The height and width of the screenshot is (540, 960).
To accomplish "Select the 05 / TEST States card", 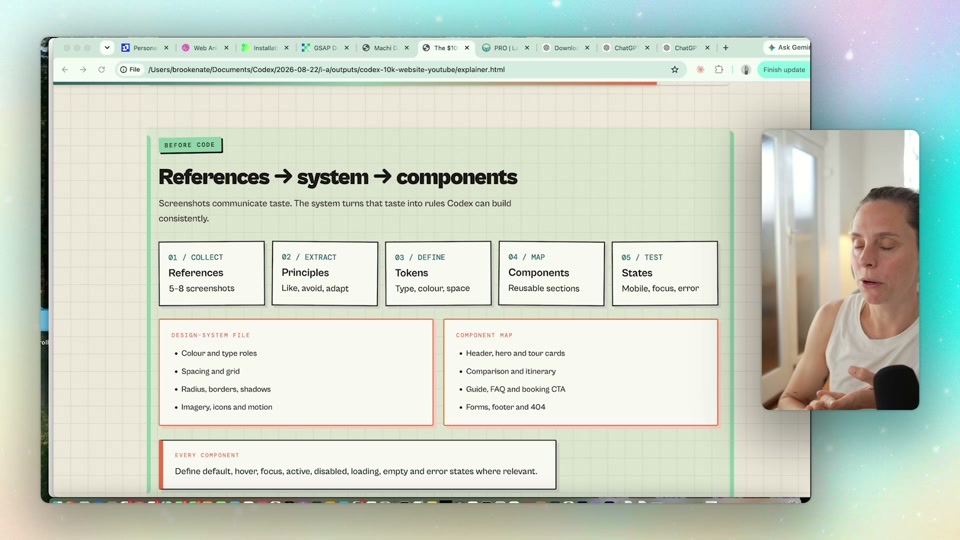I will (x=665, y=273).
